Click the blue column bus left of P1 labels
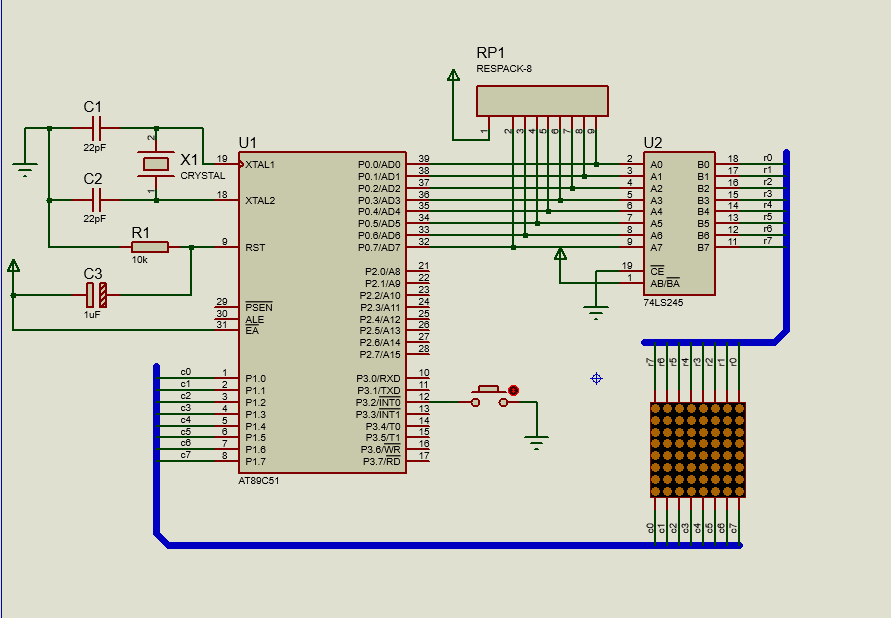The width and height of the screenshot is (891, 618). (156, 449)
